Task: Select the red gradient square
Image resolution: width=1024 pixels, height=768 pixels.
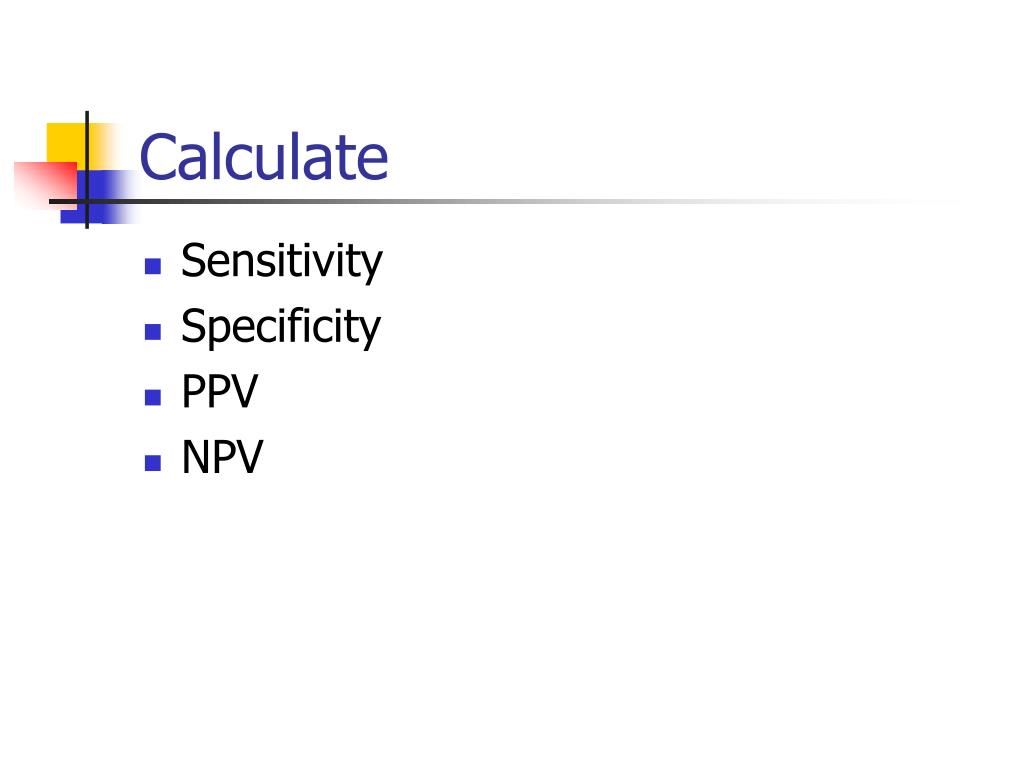Action: click(x=44, y=185)
